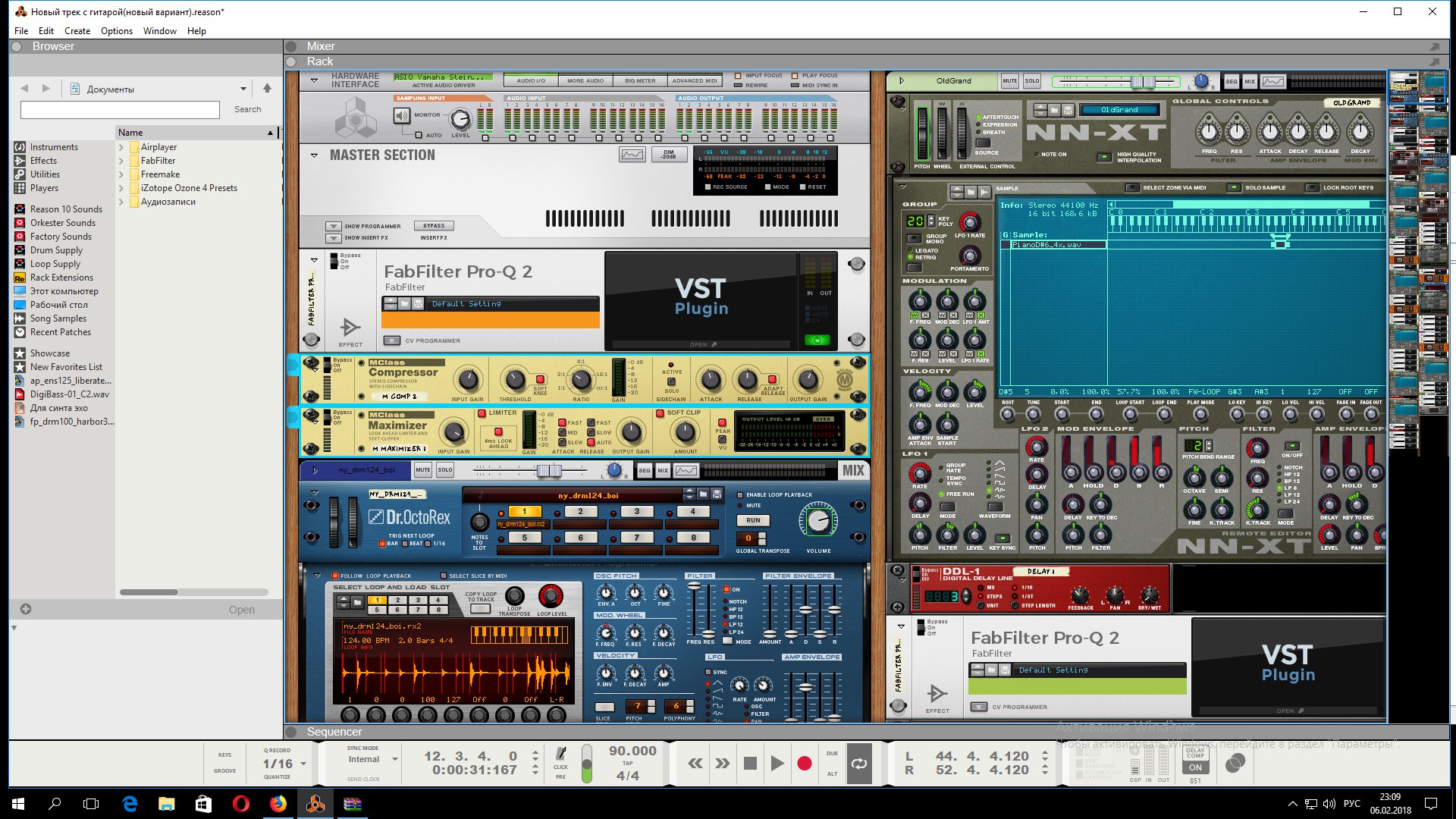Open the Sync Mode Internal dropdown
The width and height of the screenshot is (1456, 819).
coord(394,759)
